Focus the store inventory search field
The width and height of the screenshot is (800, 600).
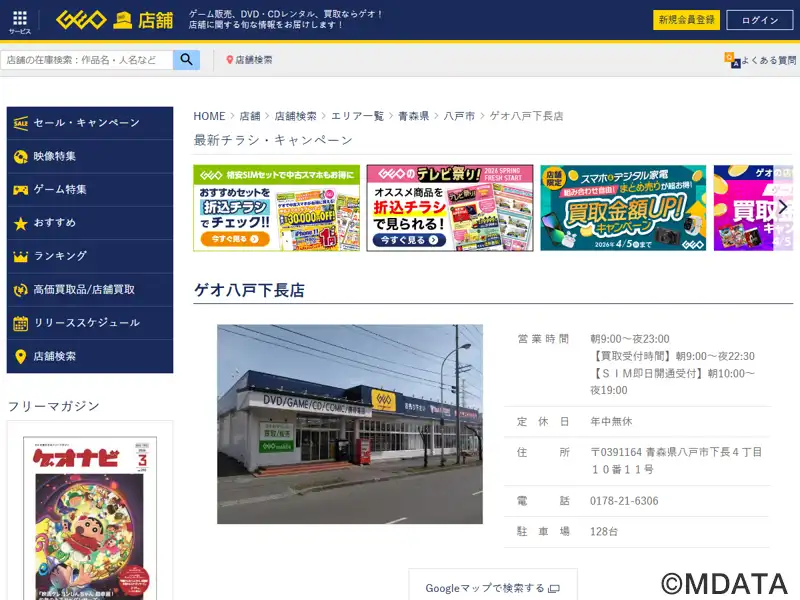pyautogui.click(x=87, y=60)
